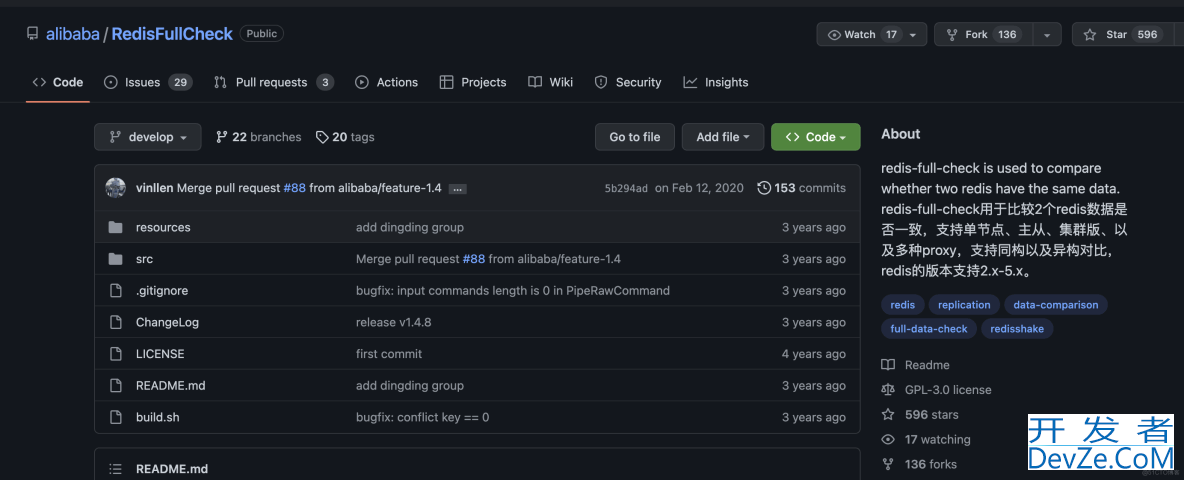Open the develop branch selector dropdown
Screen dimensions: 1184x480
148,137
